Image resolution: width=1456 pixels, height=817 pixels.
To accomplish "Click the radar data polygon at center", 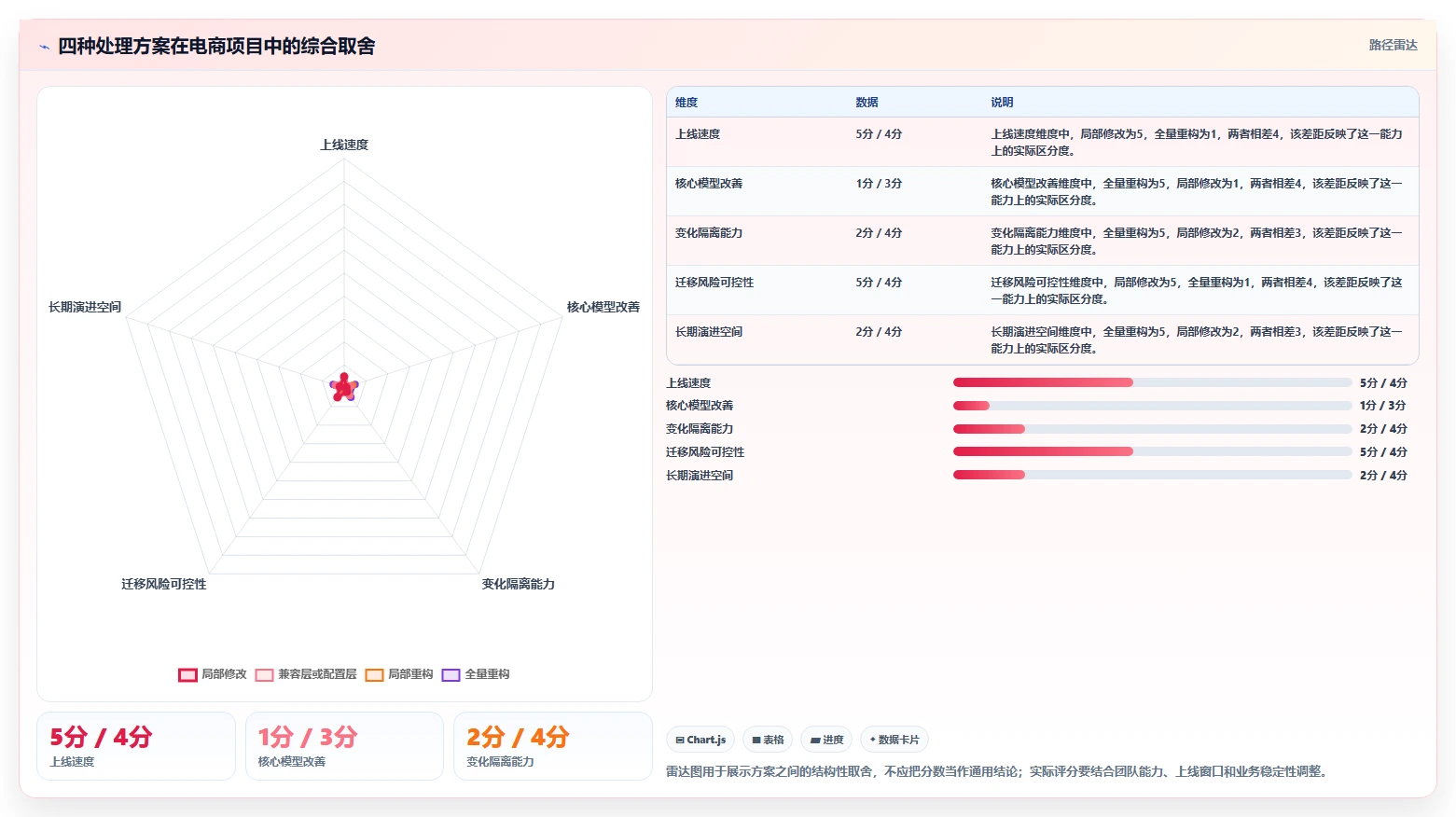I will [x=344, y=388].
